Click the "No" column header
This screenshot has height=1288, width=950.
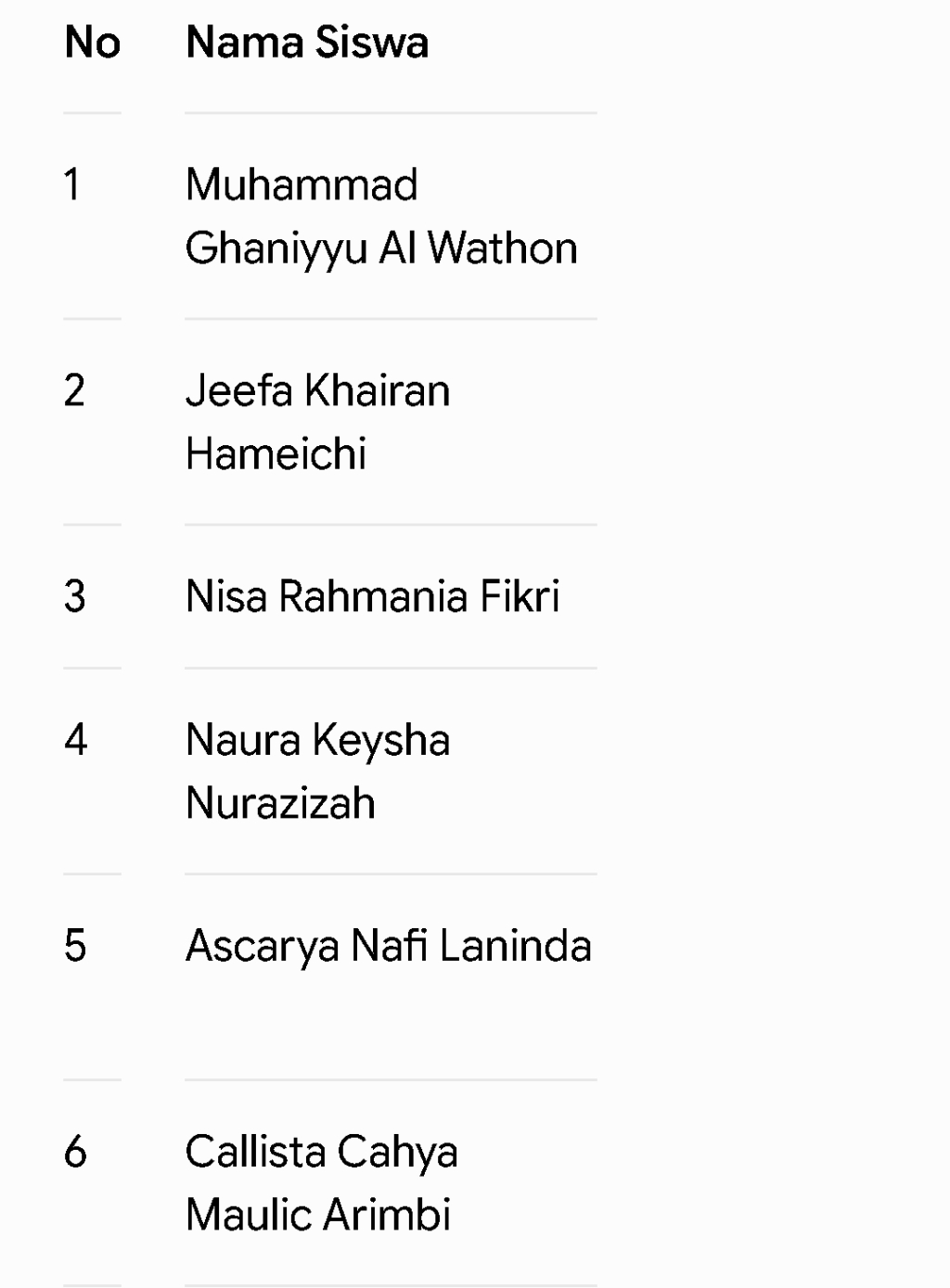93,43
